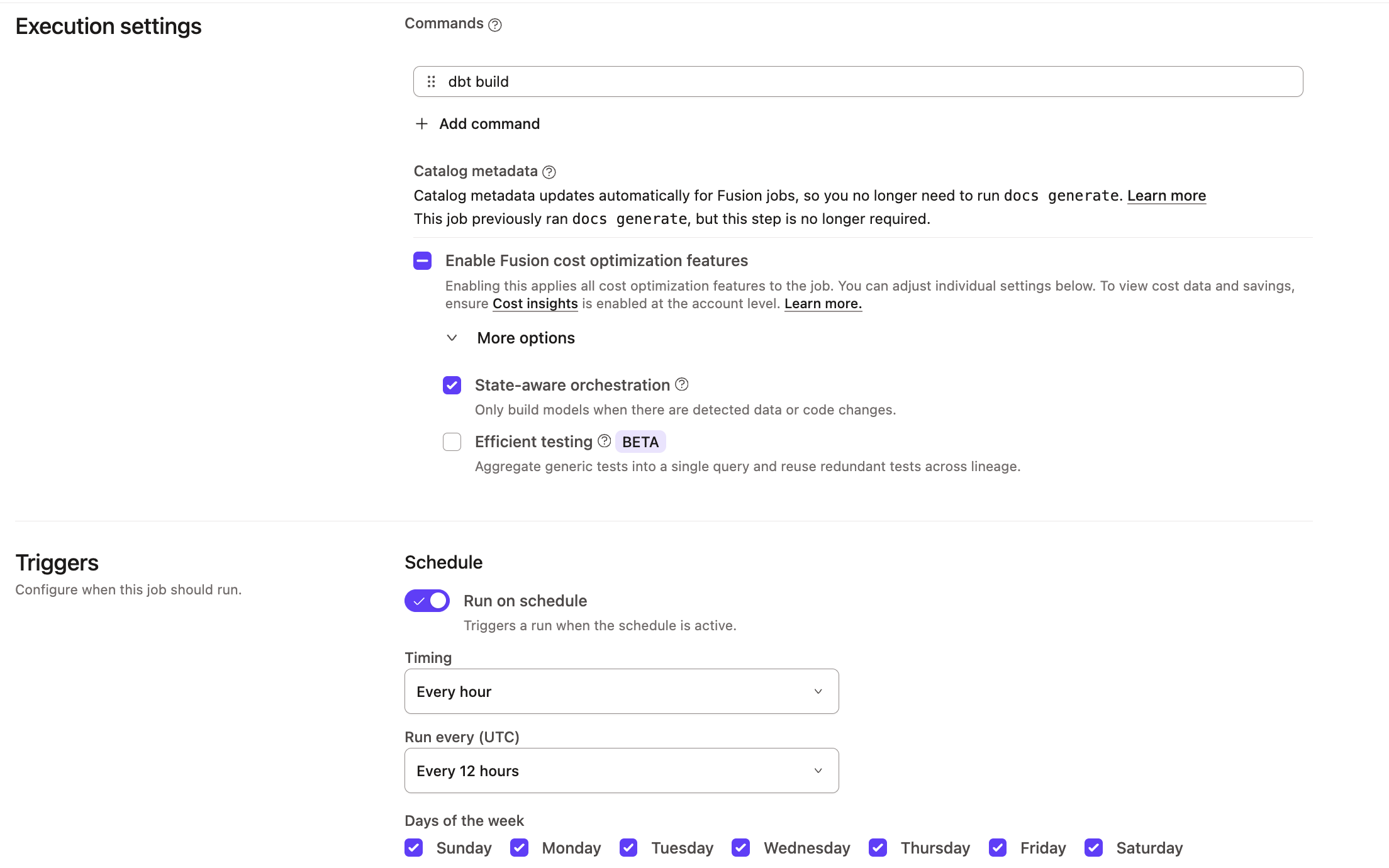Uncheck Sunday in days of the week
Viewport: 1389px width, 868px height.
point(413,848)
